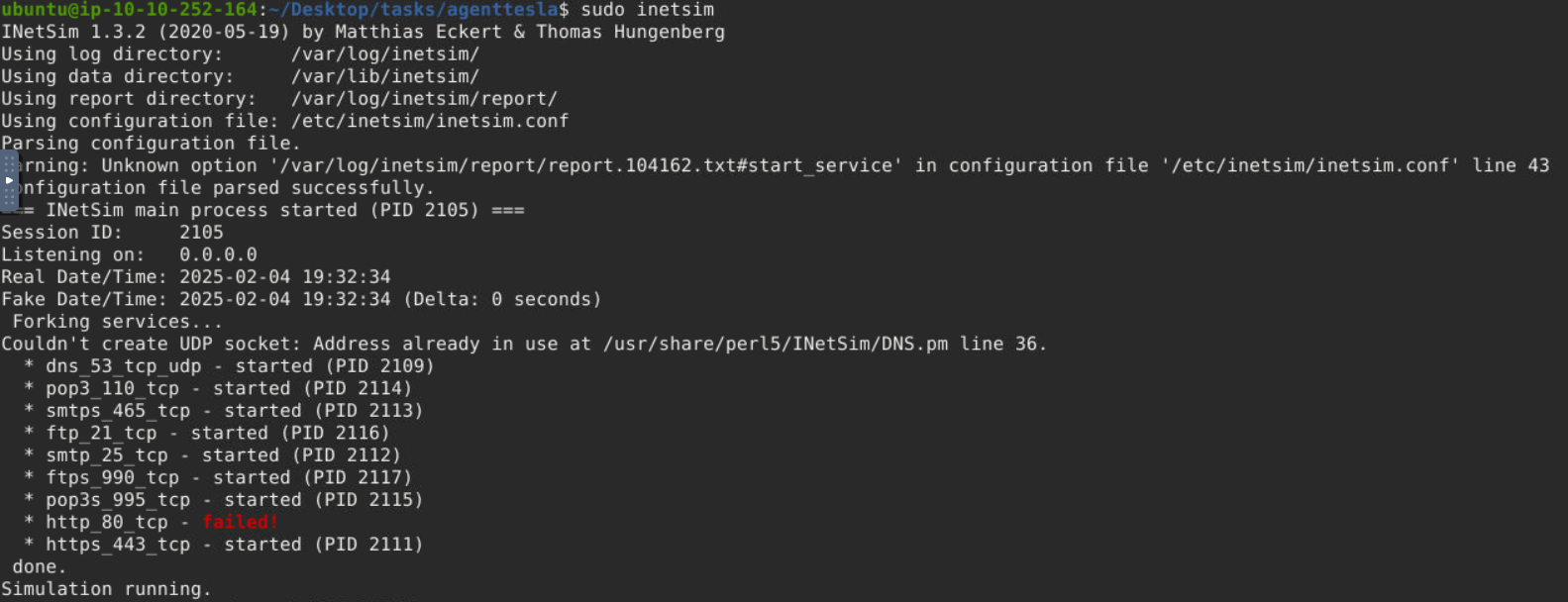
Task: Click the red "failed!" status text
Action: click(x=240, y=522)
